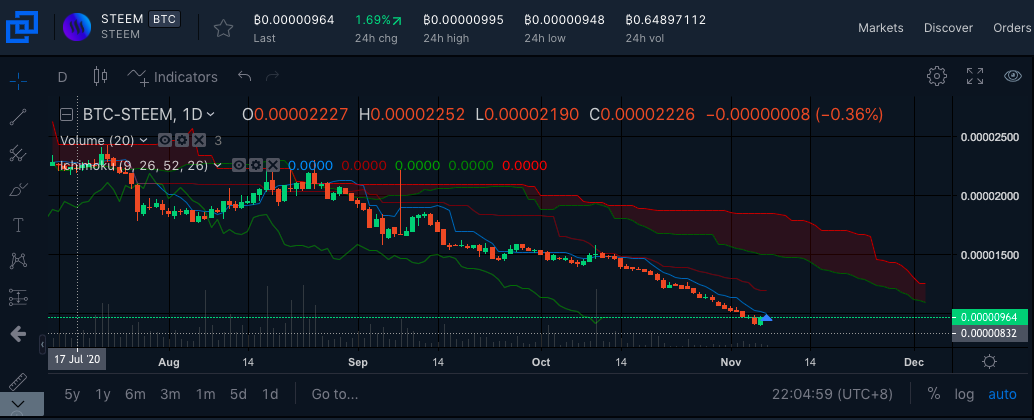Click the back arrow icon in left toolbar
Viewport: 1034px width, 420px height.
(x=18, y=334)
